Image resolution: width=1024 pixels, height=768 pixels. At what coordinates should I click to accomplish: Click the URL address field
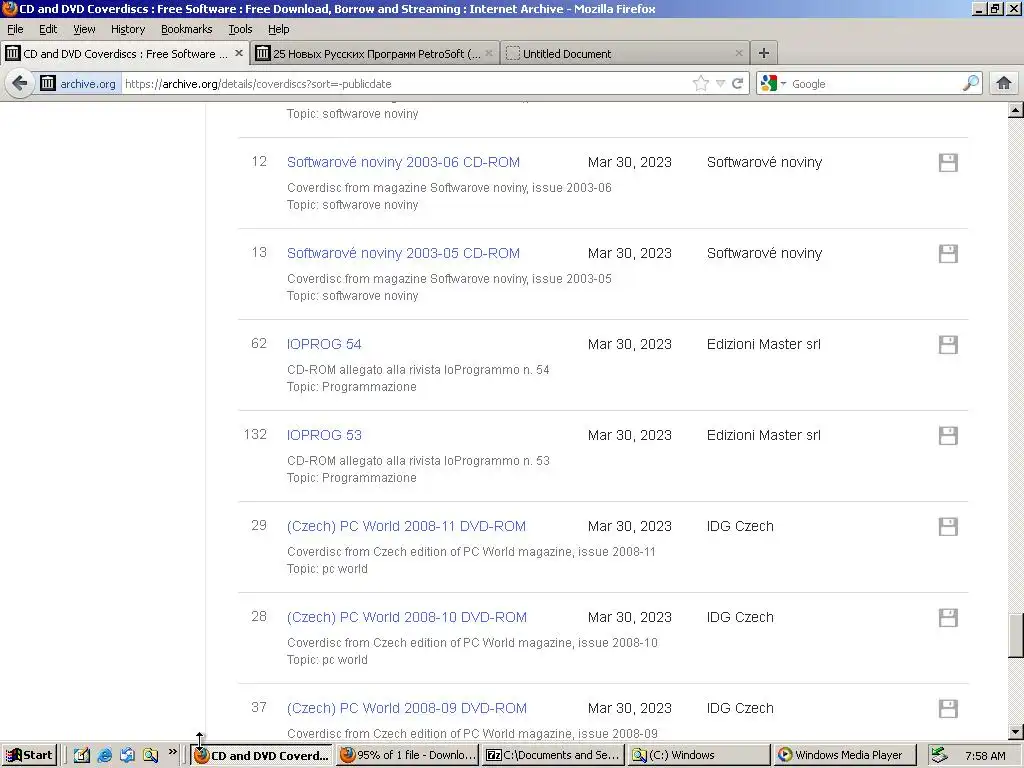(x=405, y=84)
